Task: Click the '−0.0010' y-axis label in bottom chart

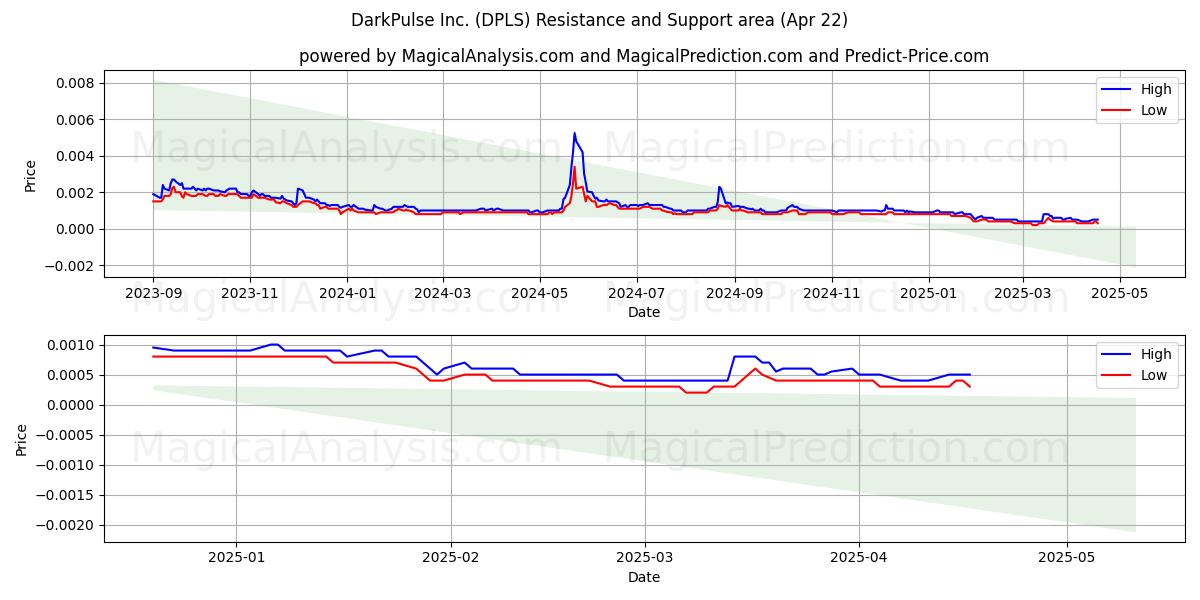Action: click(x=66, y=465)
